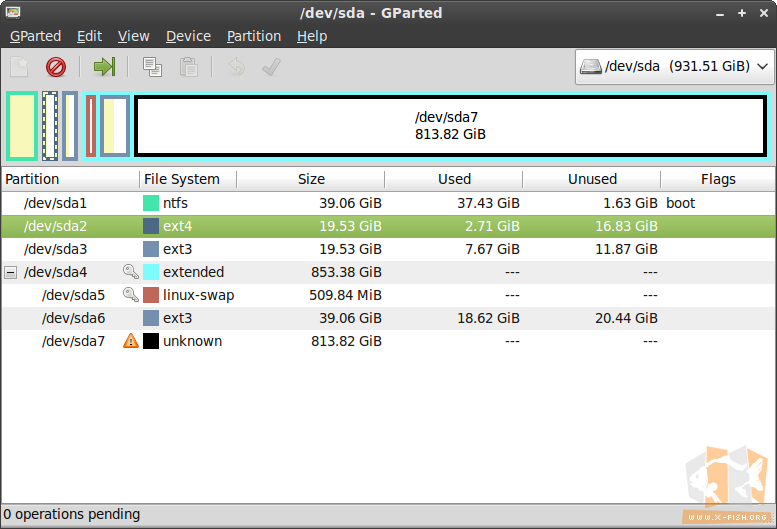Open the /dev/sda device dropdown
The height and width of the screenshot is (529, 777).
[675, 66]
